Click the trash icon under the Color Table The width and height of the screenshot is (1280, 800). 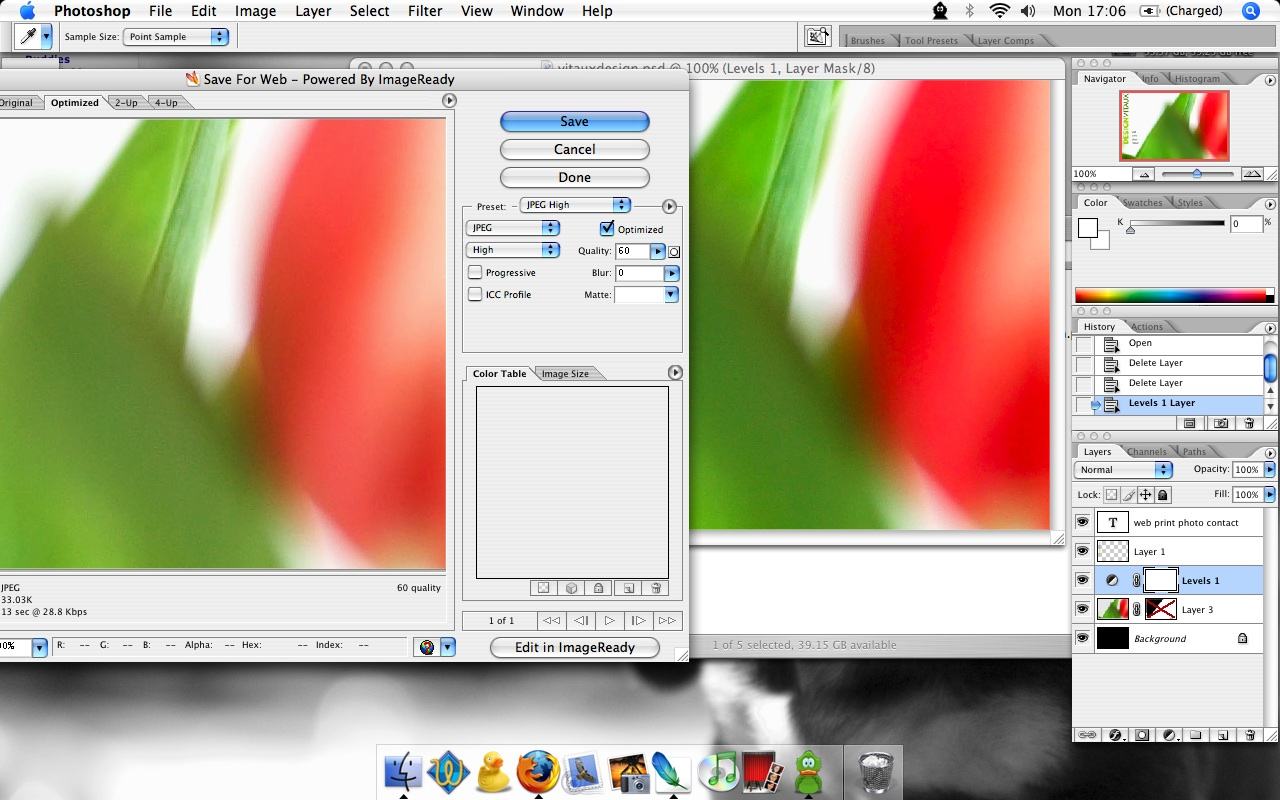point(656,588)
